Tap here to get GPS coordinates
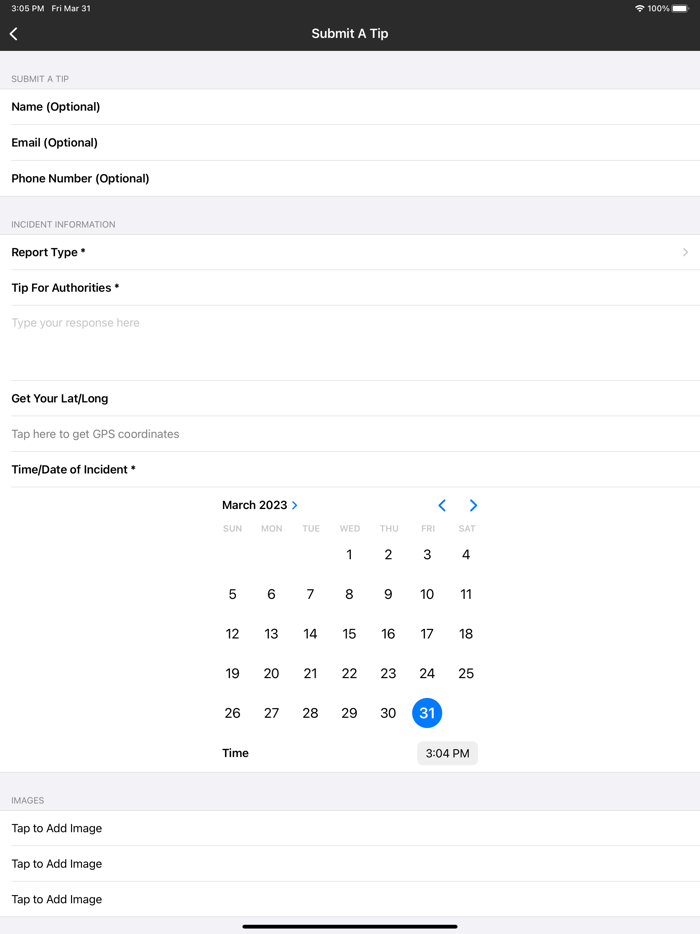Viewport: 700px width, 934px height. click(350, 434)
